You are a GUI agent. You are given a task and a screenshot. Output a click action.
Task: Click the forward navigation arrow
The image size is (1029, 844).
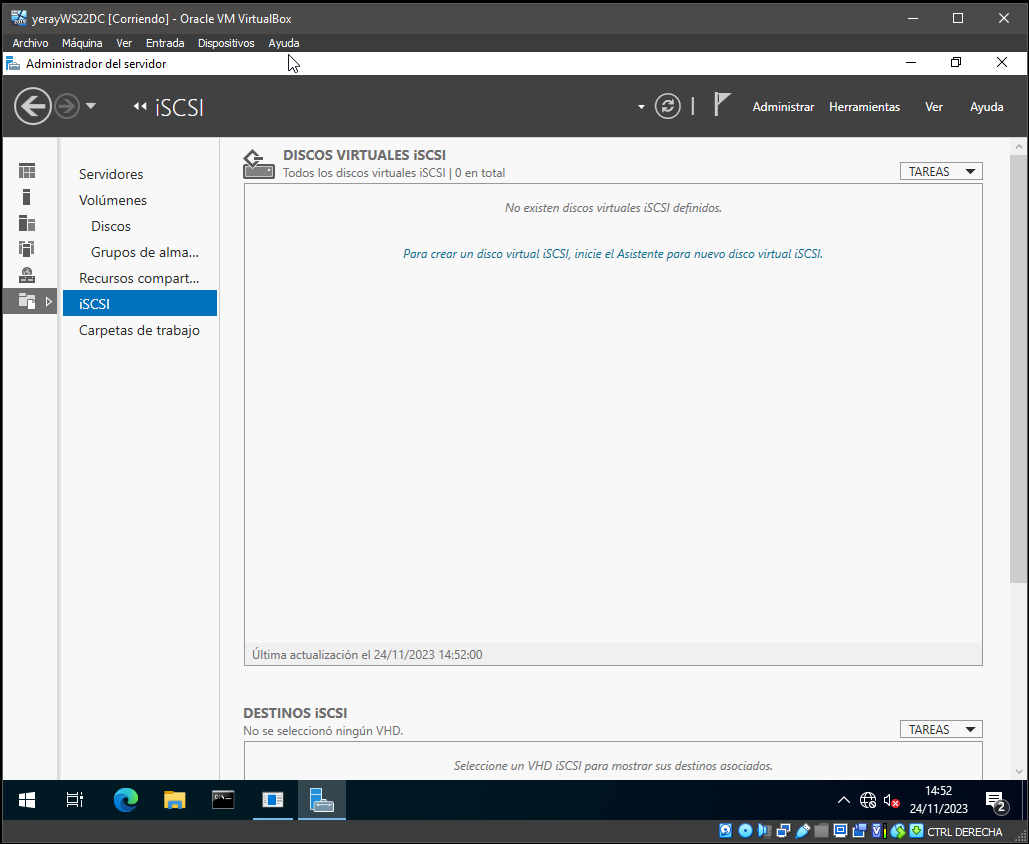(66, 106)
